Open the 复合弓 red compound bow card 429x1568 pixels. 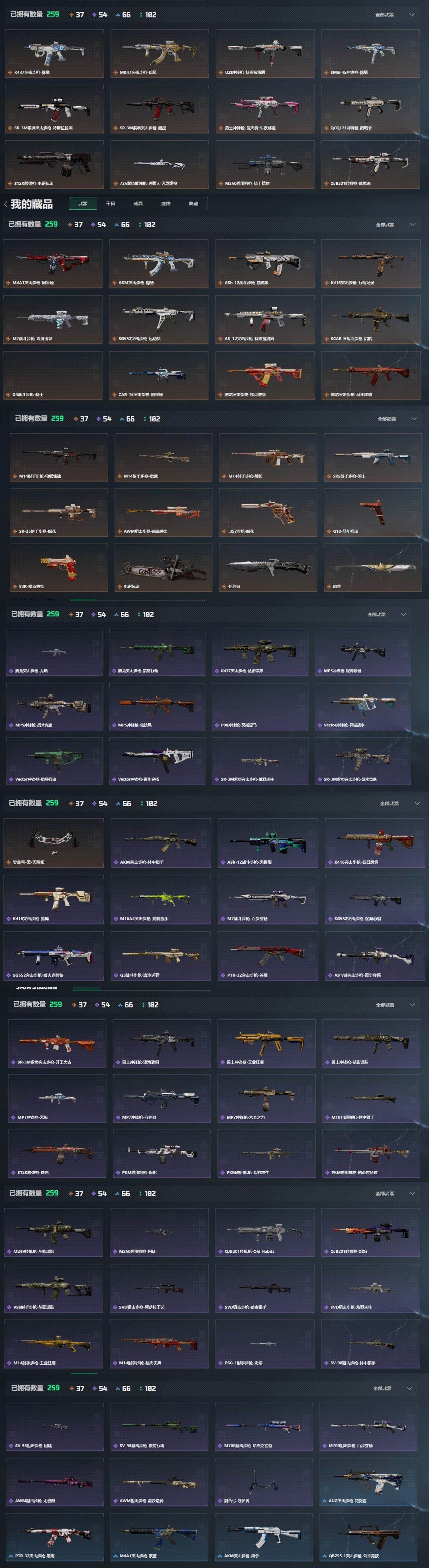54,843
